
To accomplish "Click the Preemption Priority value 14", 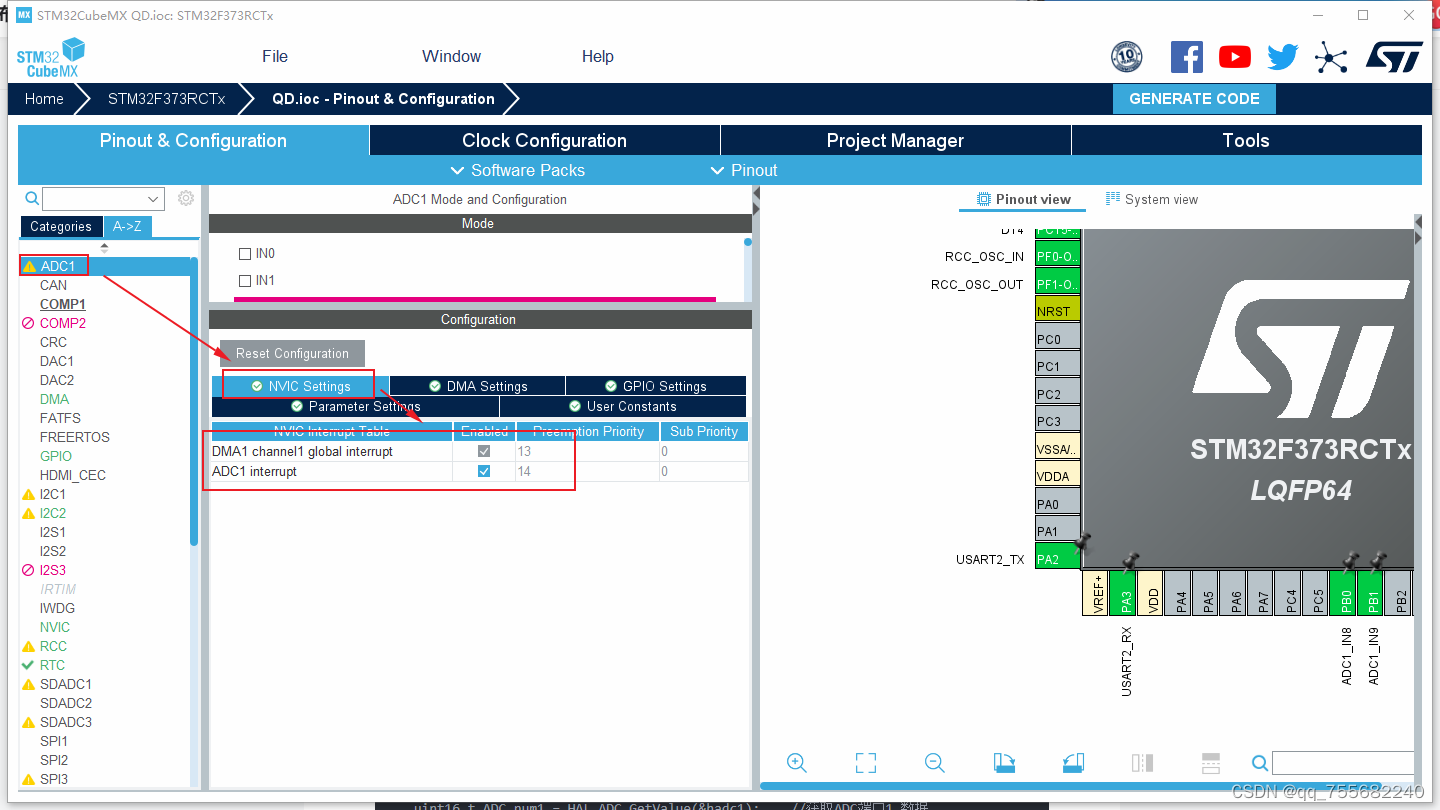I will tap(524, 472).
